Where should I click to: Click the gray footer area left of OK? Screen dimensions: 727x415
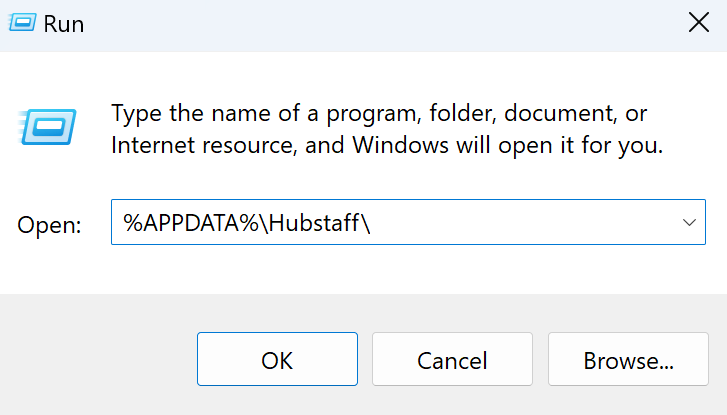98,357
